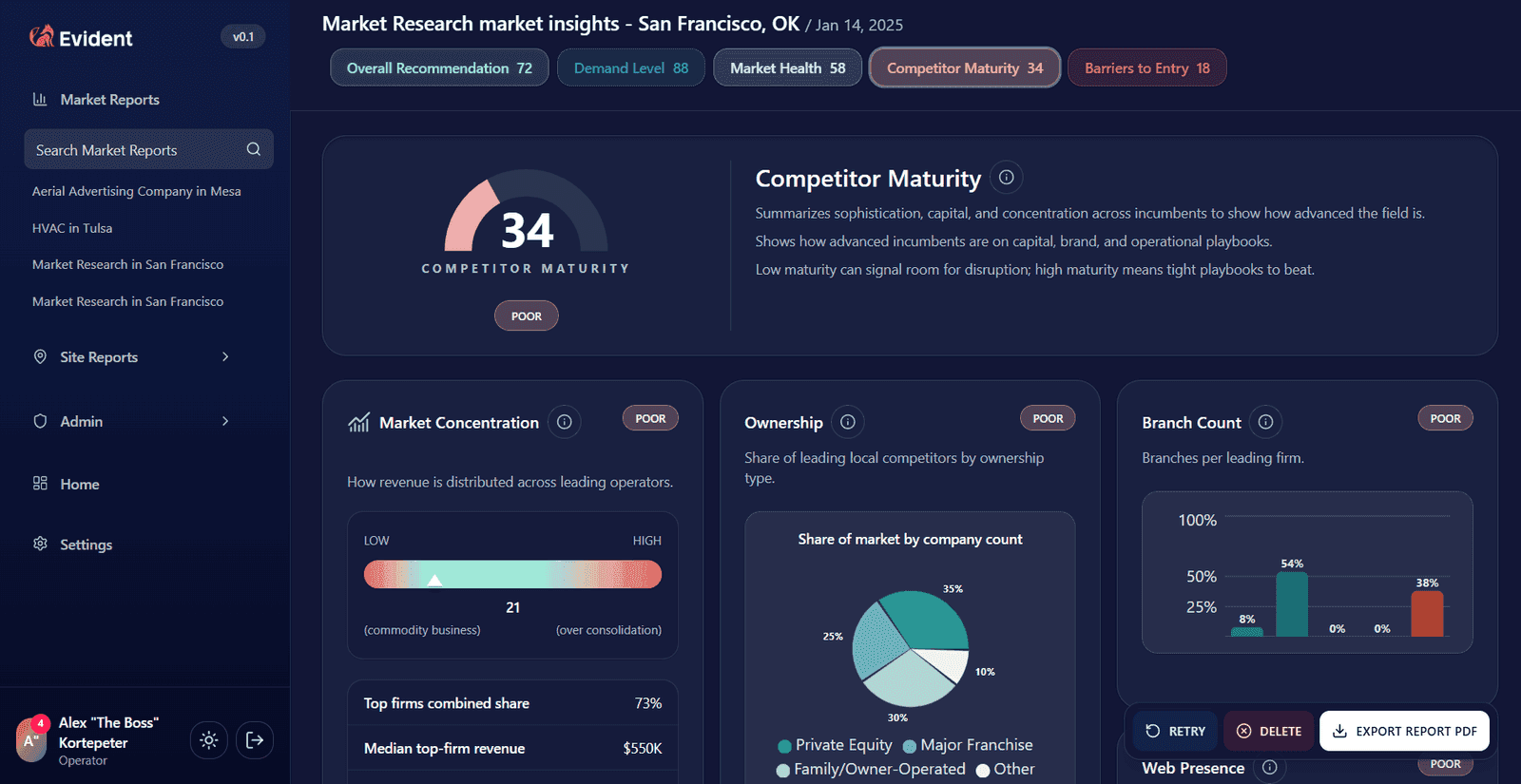
Task: Open Market Reports sidebar section
Action: [109, 100]
